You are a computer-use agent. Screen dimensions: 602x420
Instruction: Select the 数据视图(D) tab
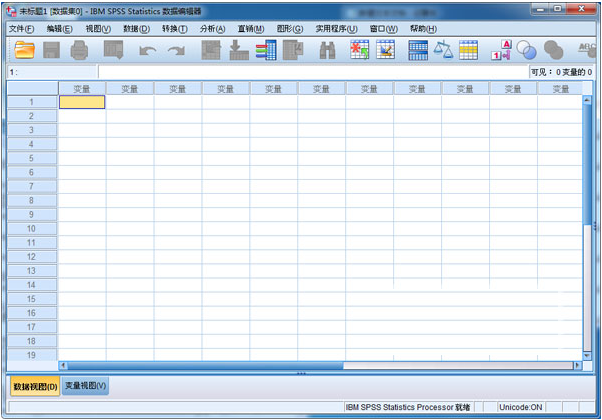coord(35,385)
